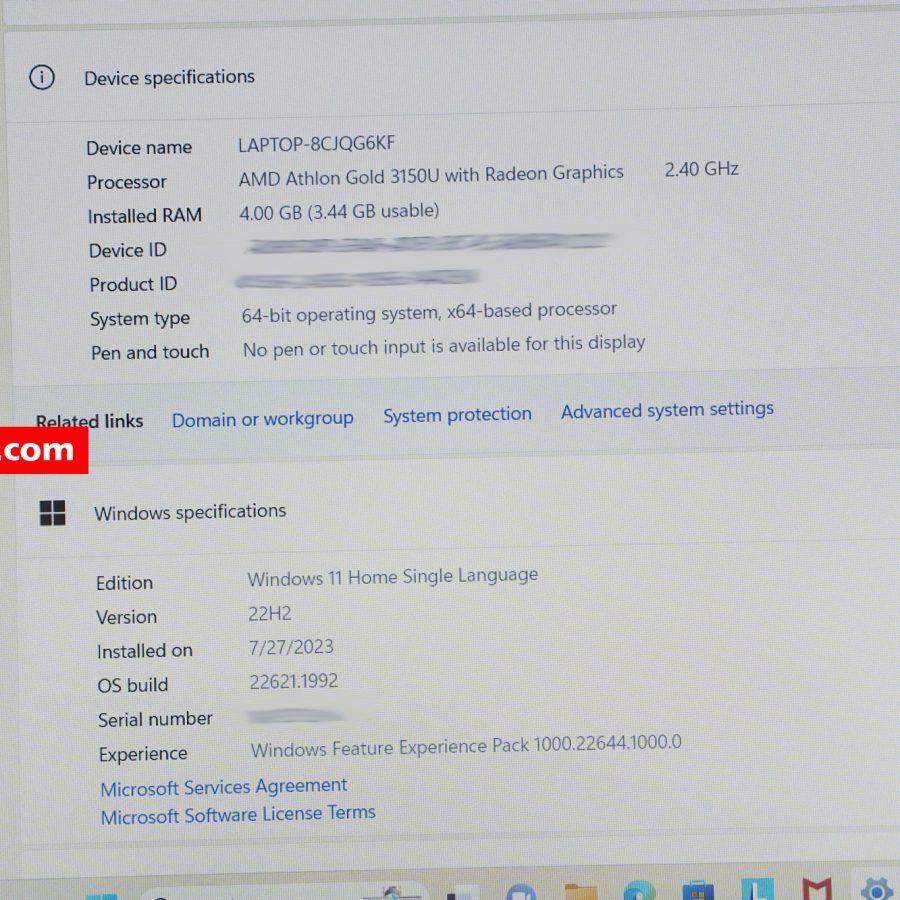Click the Related links label
This screenshot has height=900, width=900.
coord(90,421)
